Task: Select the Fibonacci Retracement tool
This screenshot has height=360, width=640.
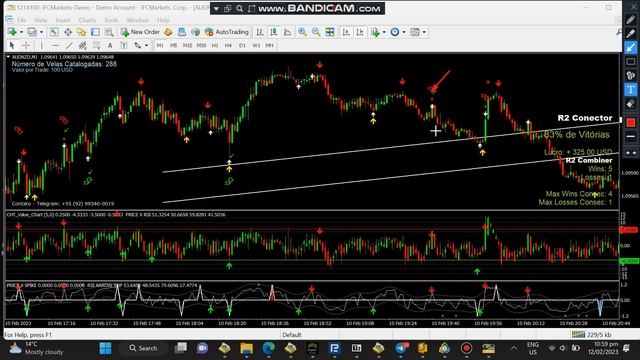Action: 96,45
